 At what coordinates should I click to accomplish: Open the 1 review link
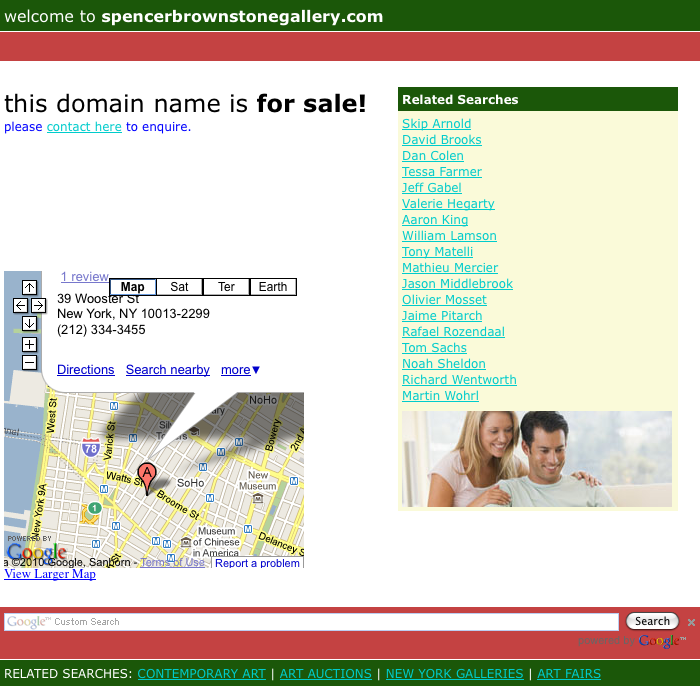(85, 277)
